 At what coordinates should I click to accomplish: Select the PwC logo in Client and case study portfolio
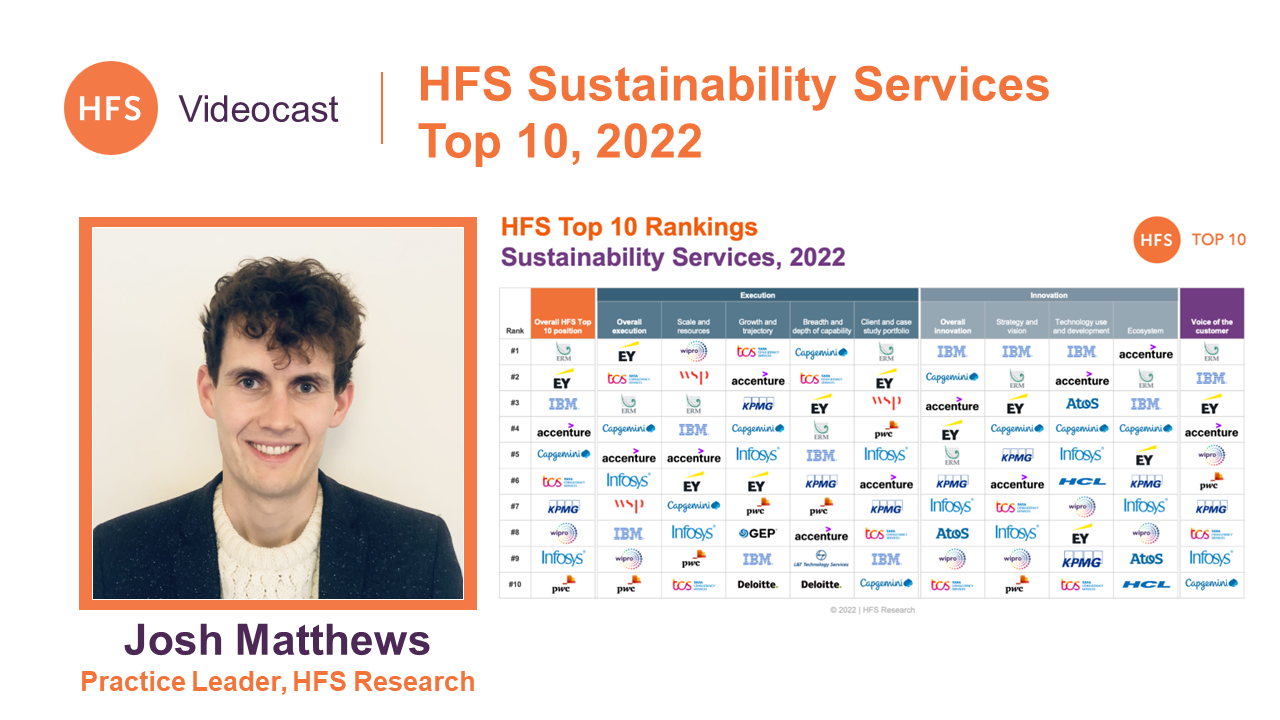click(886, 429)
